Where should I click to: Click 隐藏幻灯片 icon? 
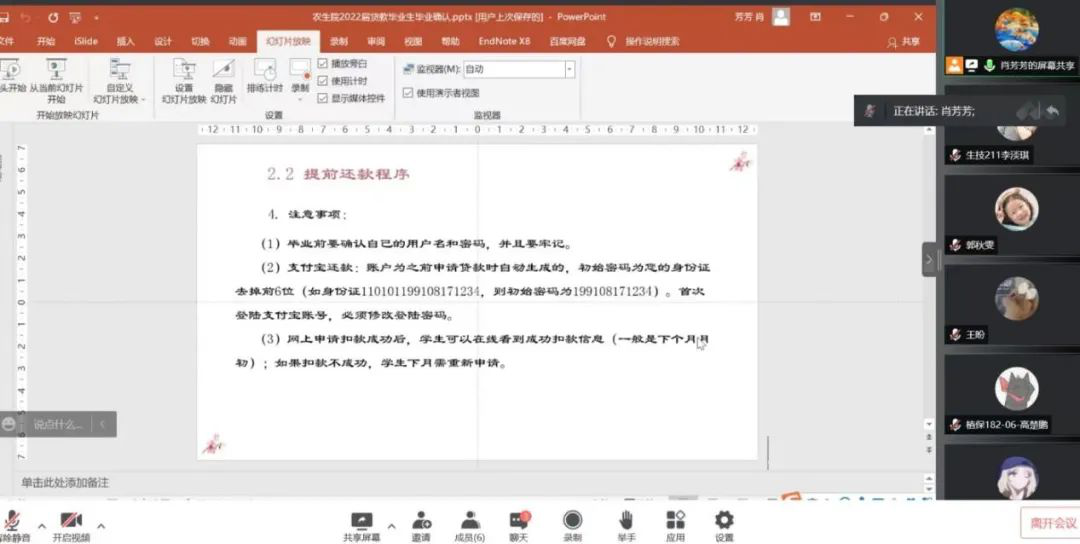[224, 71]
